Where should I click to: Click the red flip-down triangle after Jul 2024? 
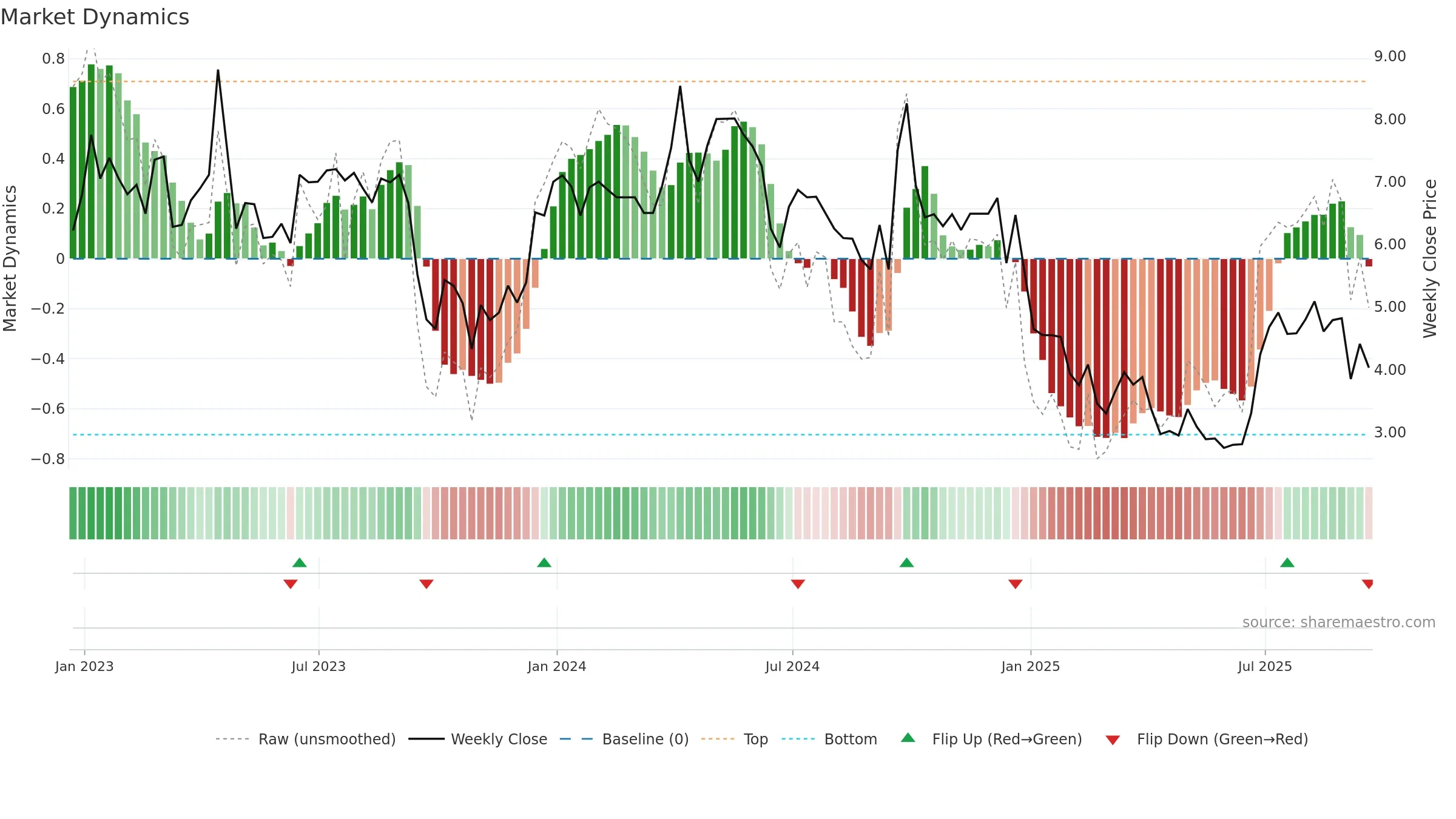click(x=798, y=584)
